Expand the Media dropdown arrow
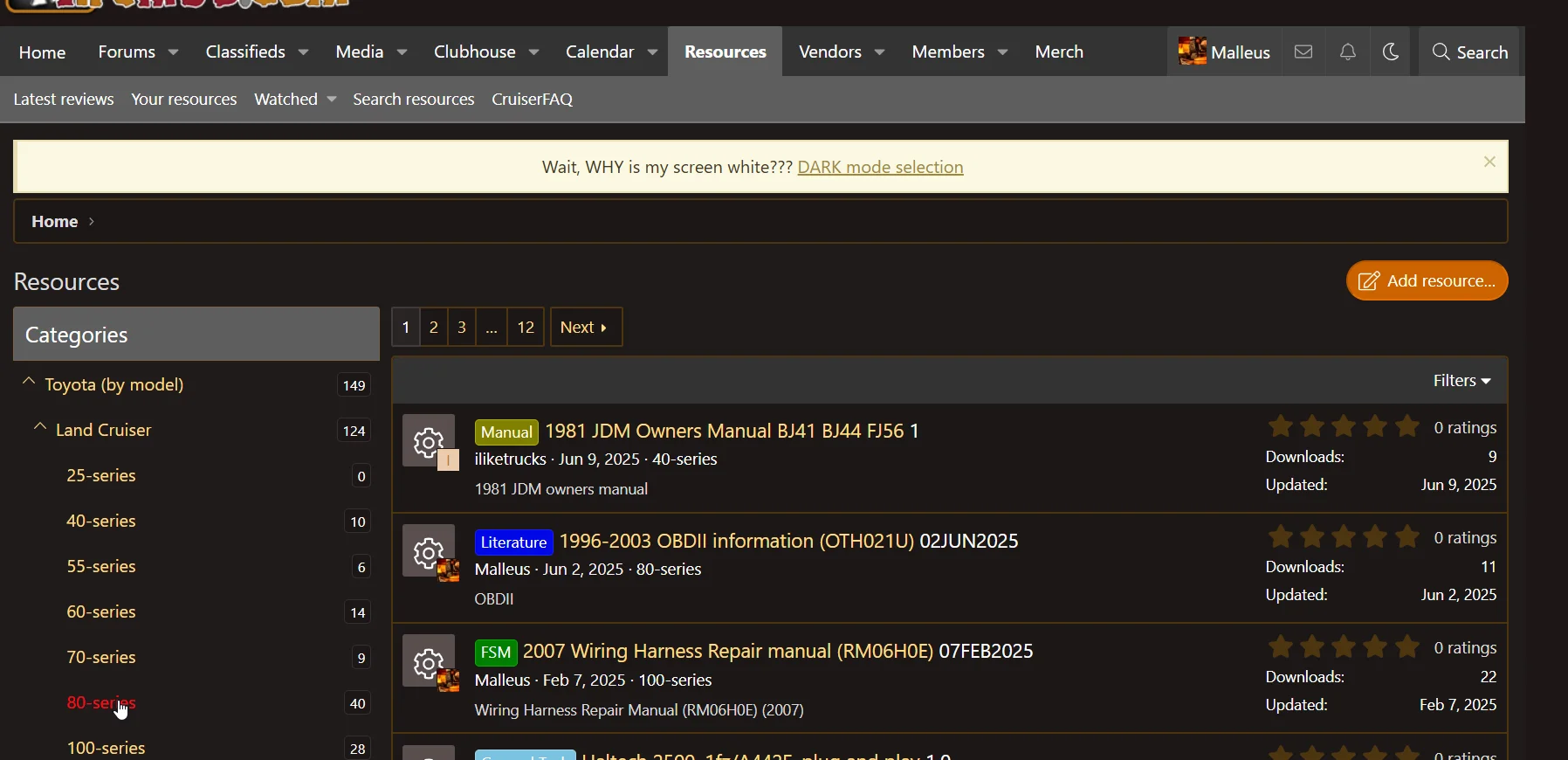The image size is (1568, 760). click(x=402, y=53)
